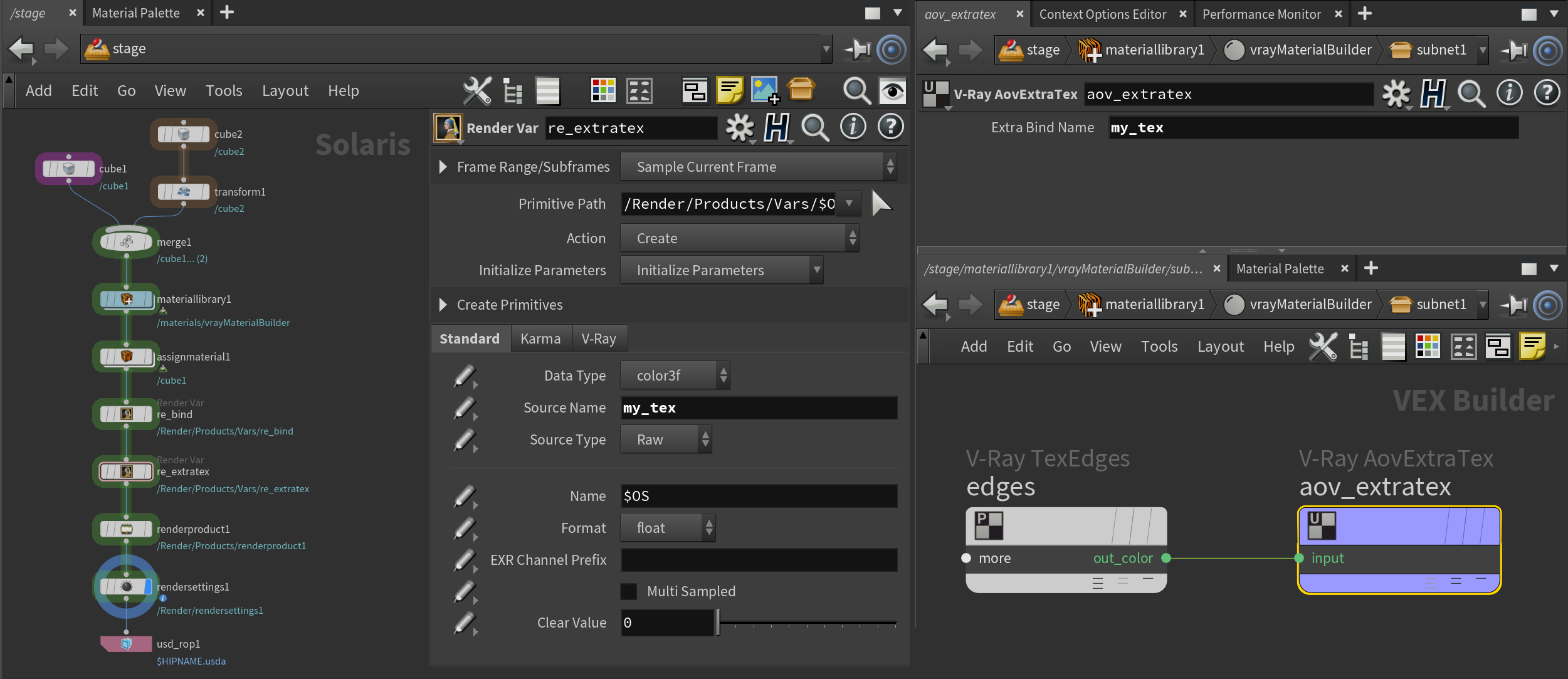
Task: Search parameters in Render Var pane
Action: tap(815, 128)
